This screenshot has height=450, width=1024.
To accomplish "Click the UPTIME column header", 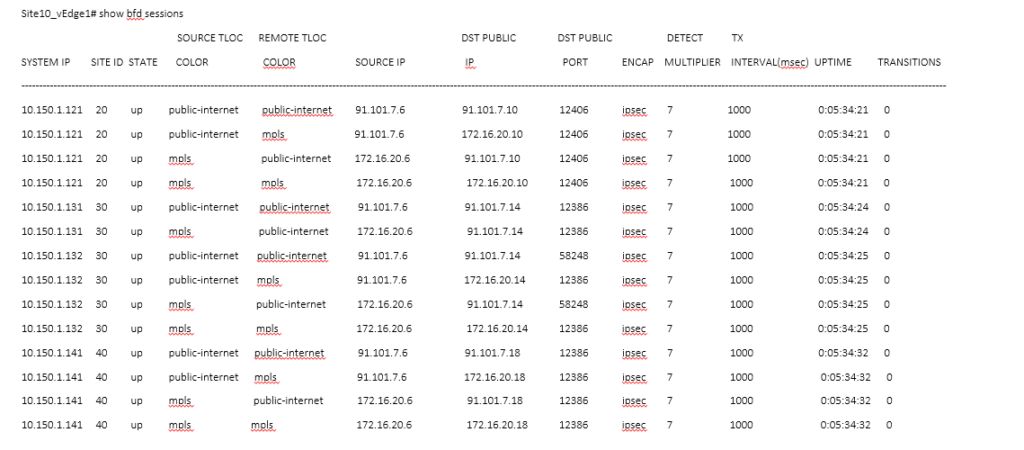I will (833, 62).
